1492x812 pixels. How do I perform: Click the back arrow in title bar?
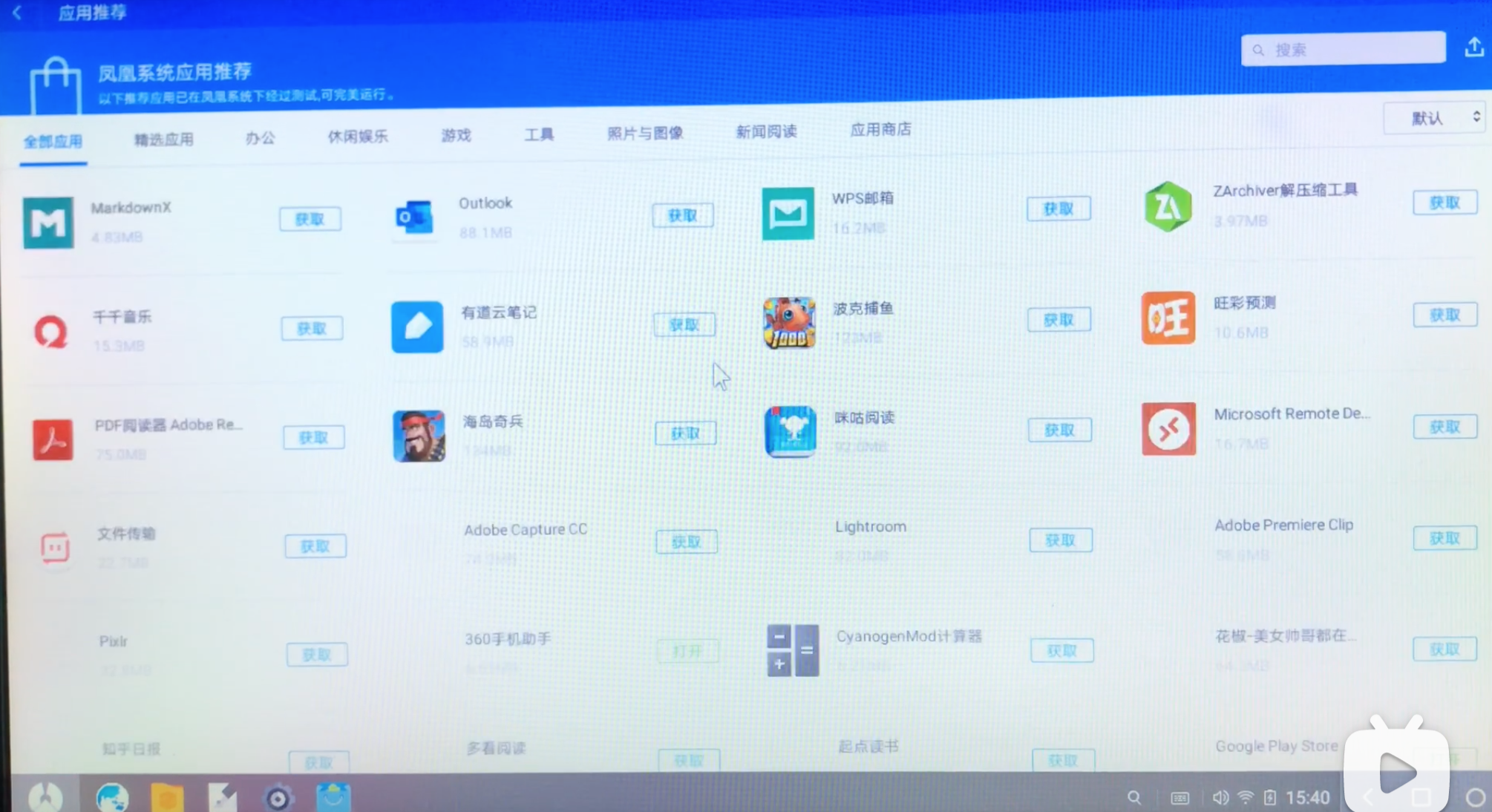click(17, 13)
